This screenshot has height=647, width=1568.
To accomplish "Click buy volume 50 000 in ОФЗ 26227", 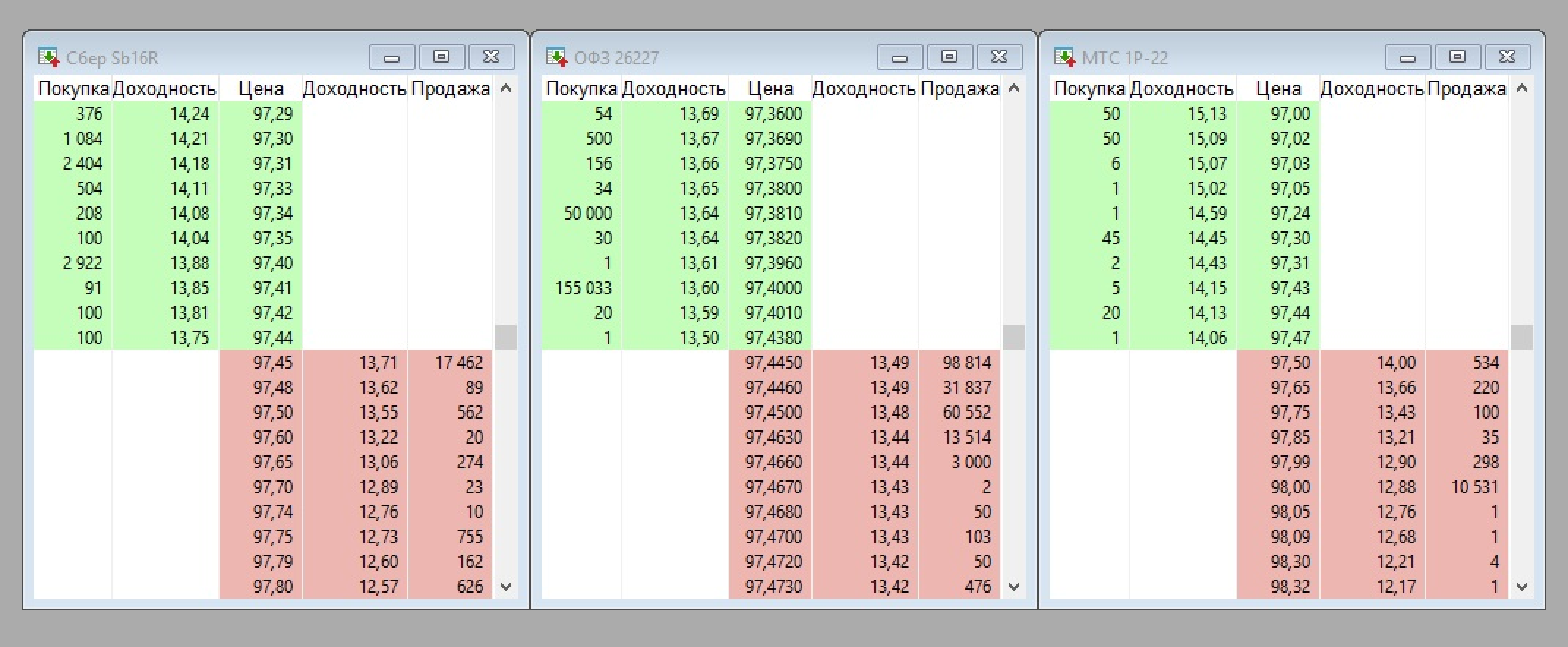I will 588,213.
